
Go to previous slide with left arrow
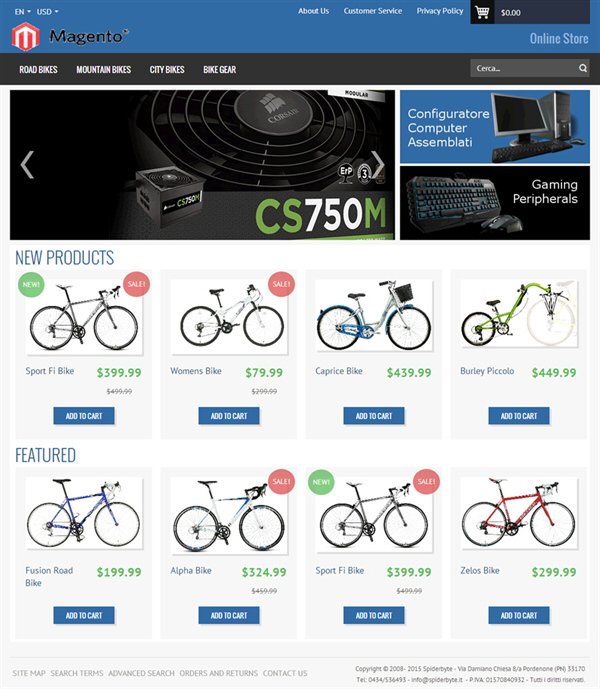click(x=27, y=165)
